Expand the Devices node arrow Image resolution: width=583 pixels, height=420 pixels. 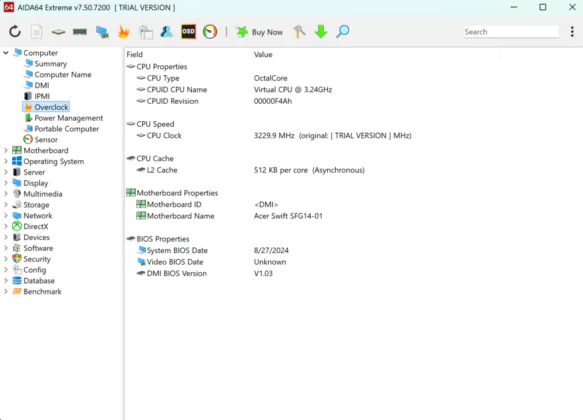6,237
